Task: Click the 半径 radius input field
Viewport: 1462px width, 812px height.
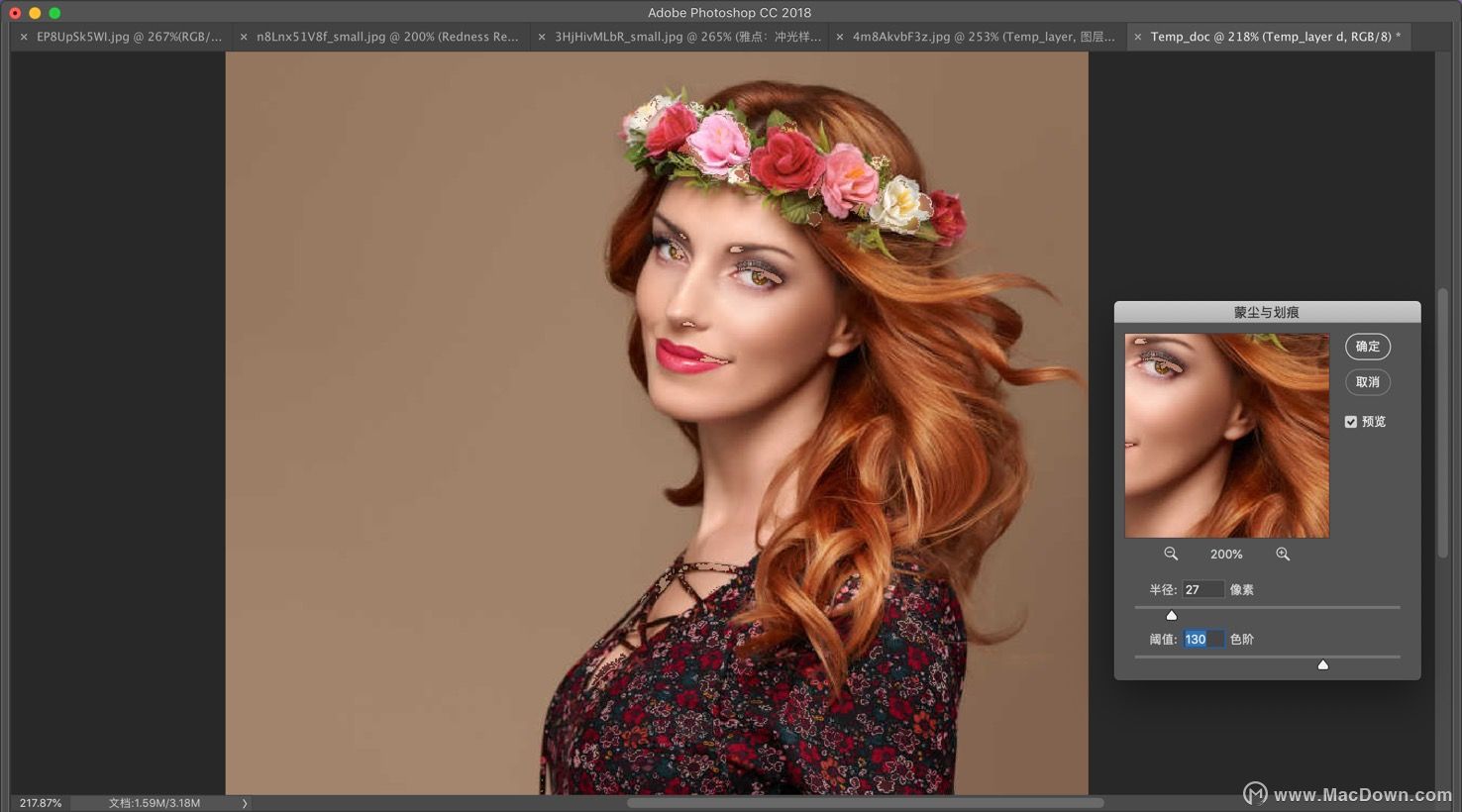Action: (x=1202, y=589)
